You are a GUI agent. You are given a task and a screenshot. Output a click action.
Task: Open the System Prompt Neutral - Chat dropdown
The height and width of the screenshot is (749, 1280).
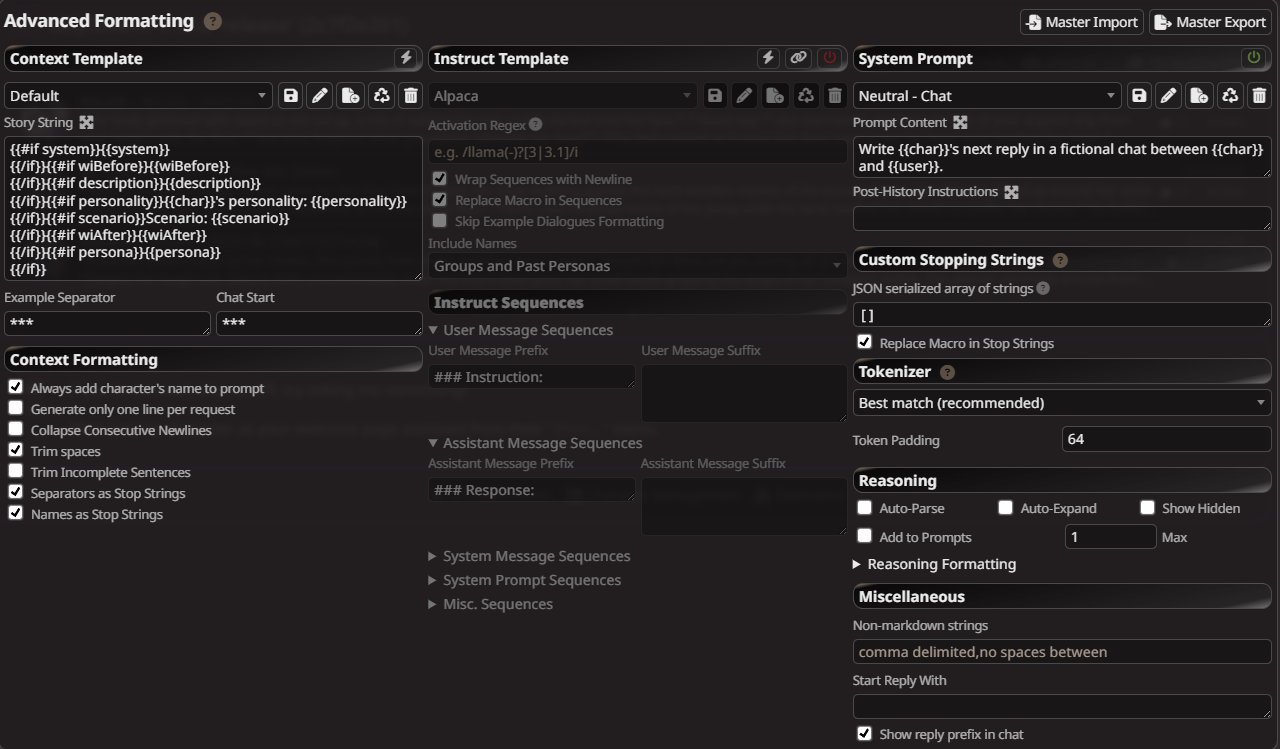click(x=987, y=96)
